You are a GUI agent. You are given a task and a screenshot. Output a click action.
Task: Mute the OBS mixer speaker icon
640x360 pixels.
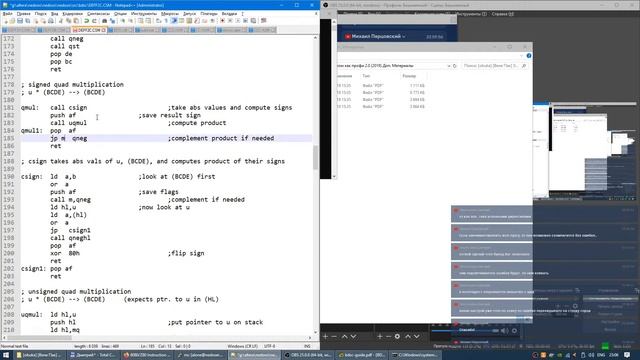pyautogui.click(x=504, y=331)
